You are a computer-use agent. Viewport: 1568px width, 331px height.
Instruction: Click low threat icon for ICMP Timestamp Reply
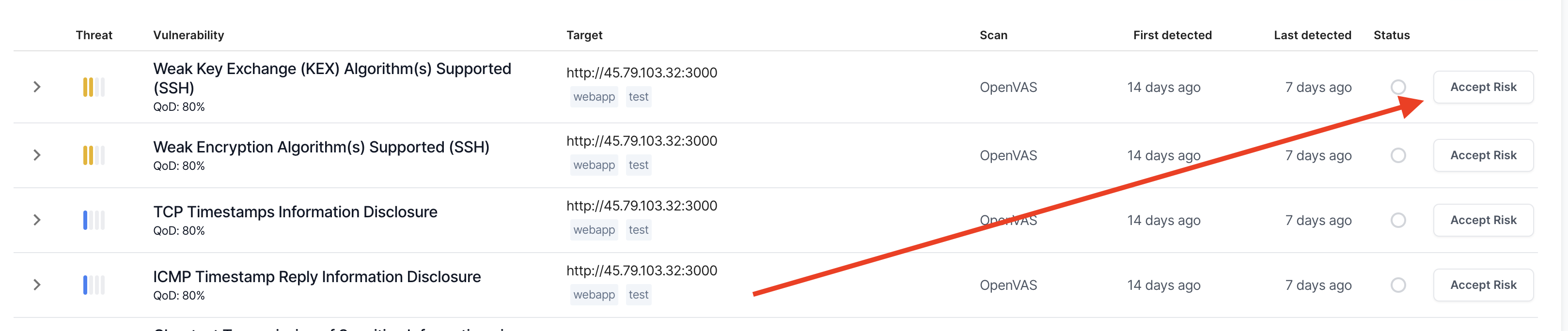pyautogui.click(x=94, y=285)
